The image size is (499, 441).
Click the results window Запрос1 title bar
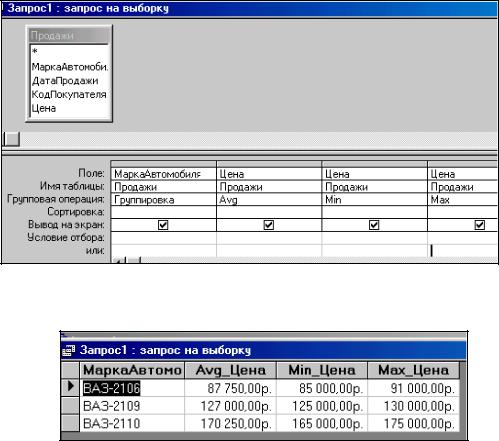(264, 350)
